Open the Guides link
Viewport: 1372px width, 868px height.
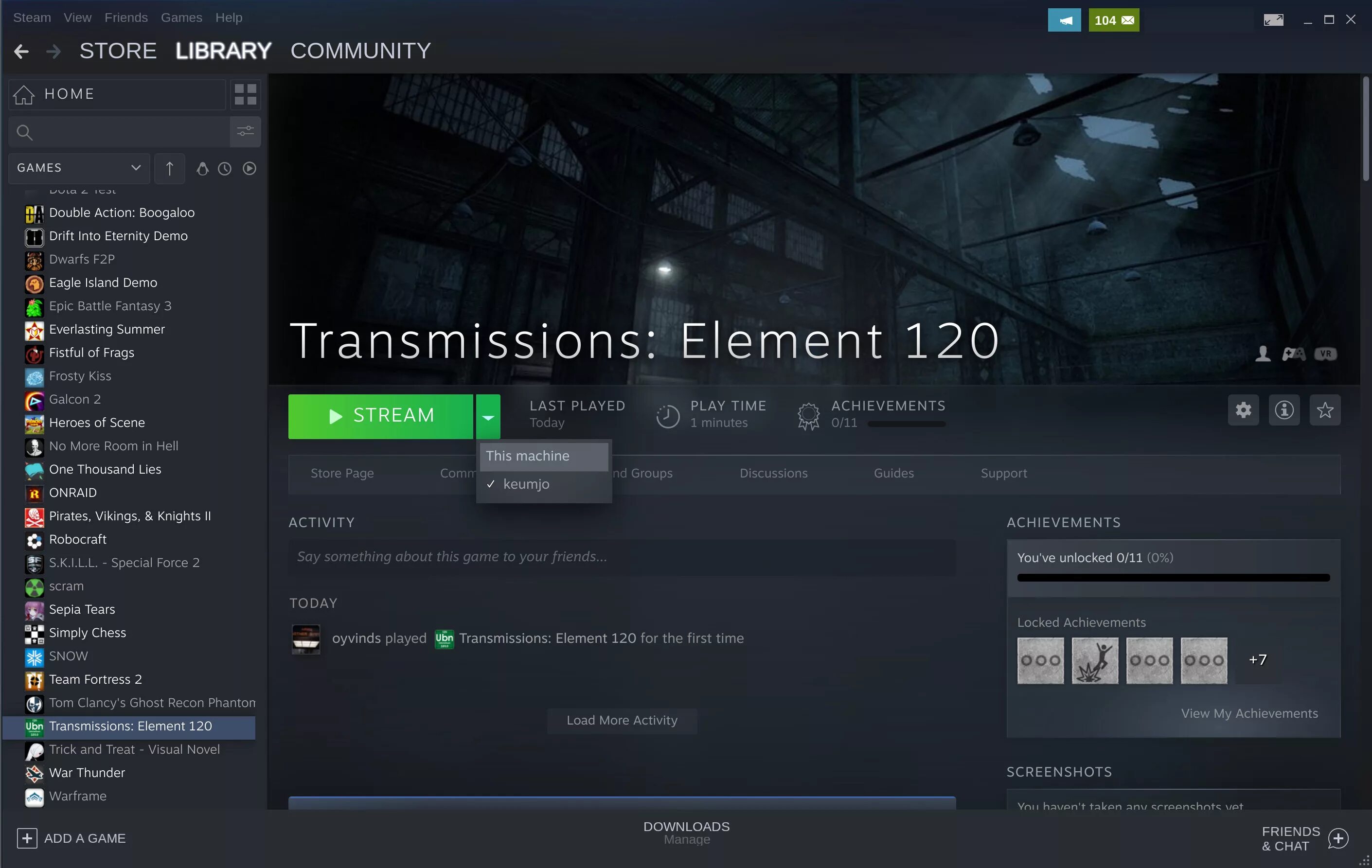coord(893,473)
